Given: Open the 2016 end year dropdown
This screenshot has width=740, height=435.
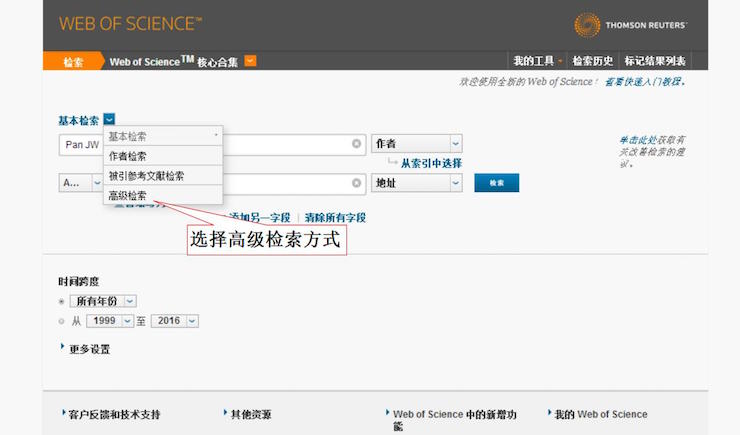Looking at the screenshot, I should tap(175, 321).
